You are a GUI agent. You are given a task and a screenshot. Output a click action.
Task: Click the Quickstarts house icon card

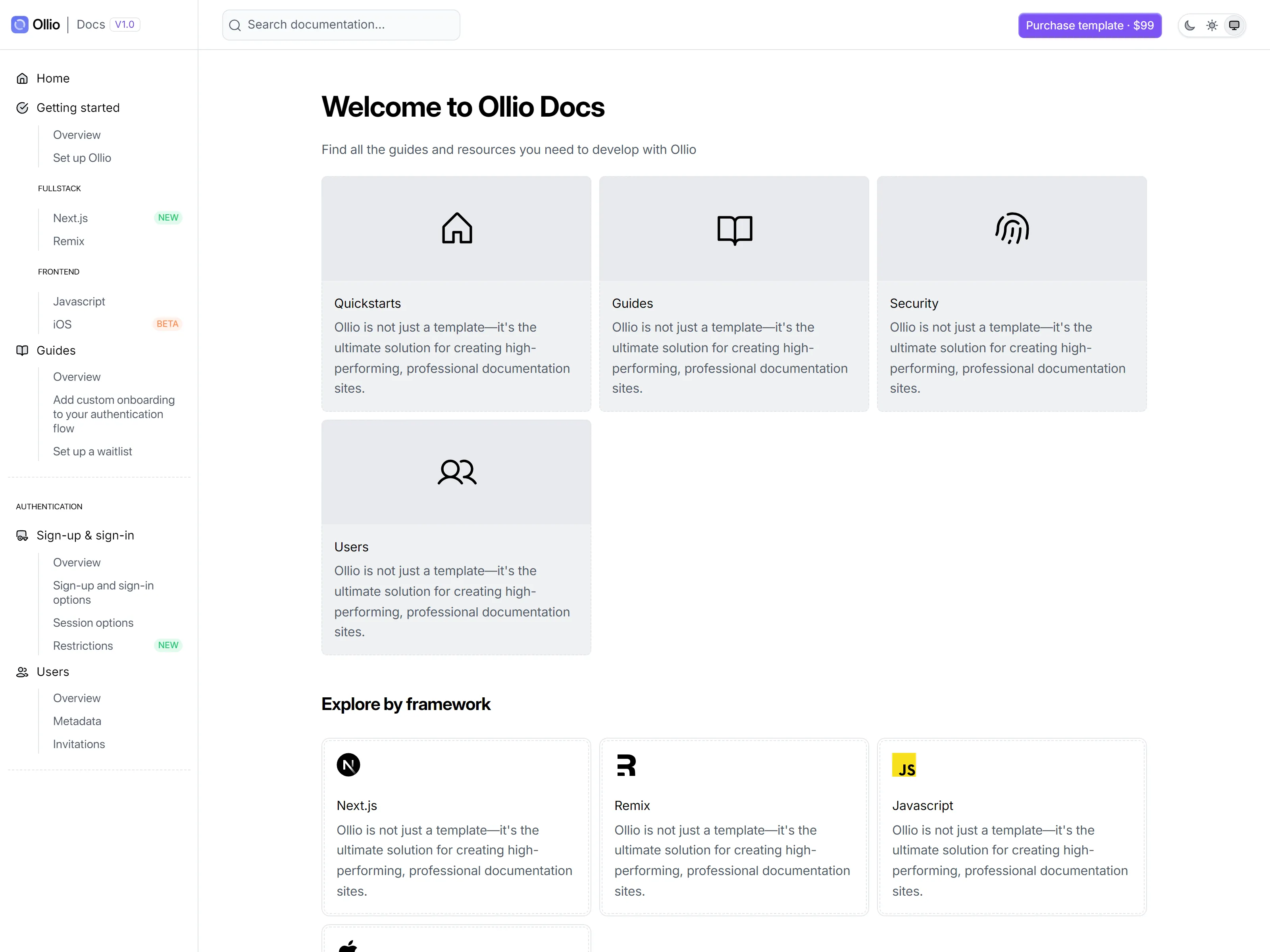point(456,294)
